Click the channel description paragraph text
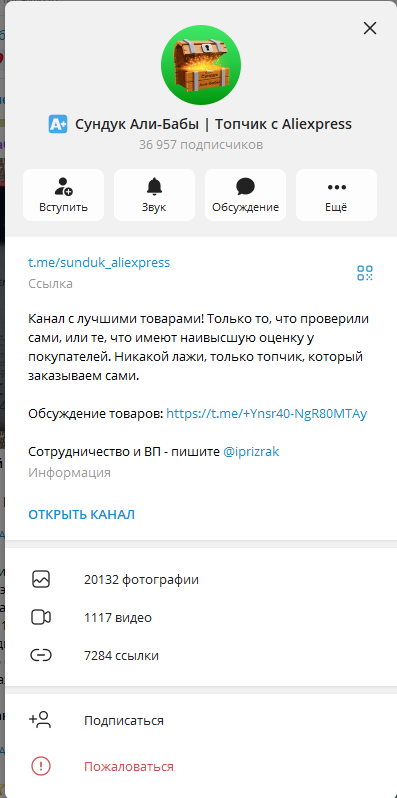Image resolution: width=397 pixels, height=798 pixels. (x=198, y=348)
